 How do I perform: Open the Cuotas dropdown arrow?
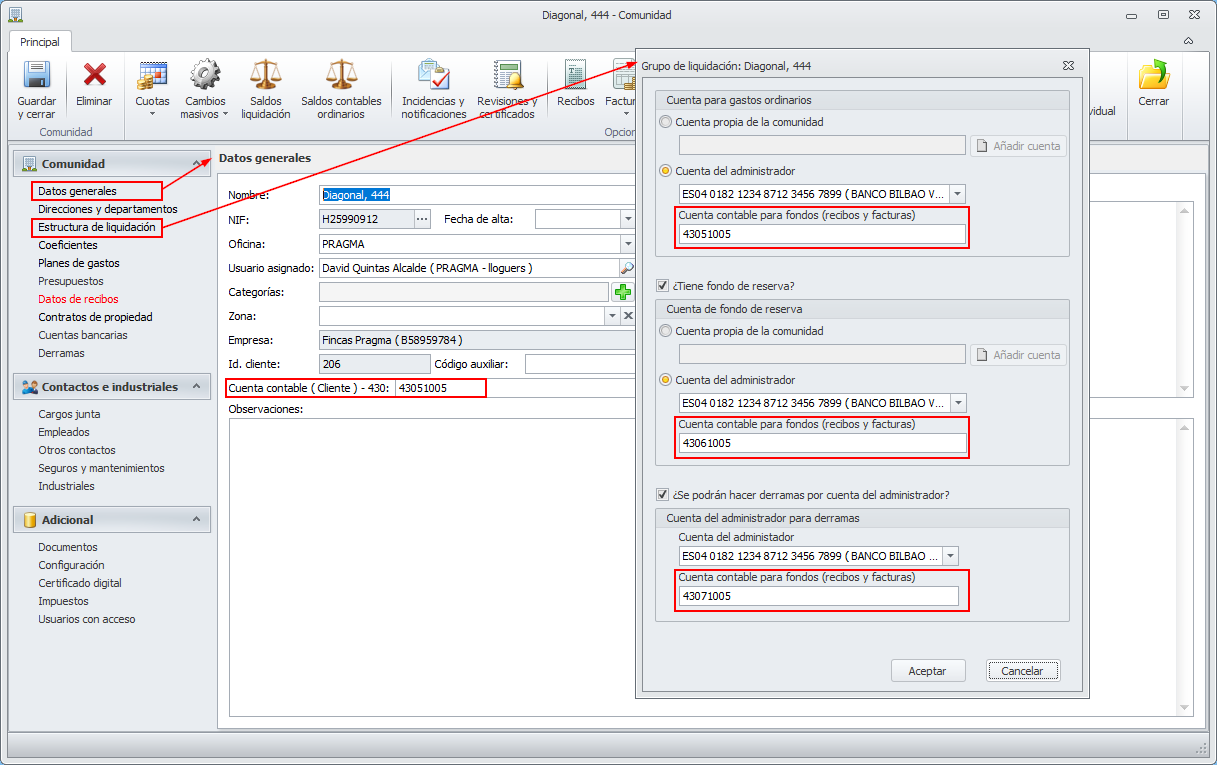pyautogui.click(x=152, y=114)
